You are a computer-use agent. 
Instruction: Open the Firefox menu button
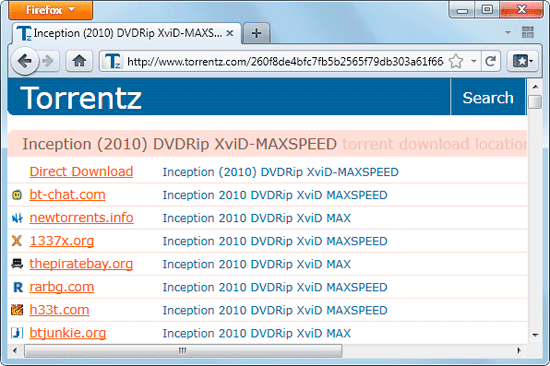51,10
